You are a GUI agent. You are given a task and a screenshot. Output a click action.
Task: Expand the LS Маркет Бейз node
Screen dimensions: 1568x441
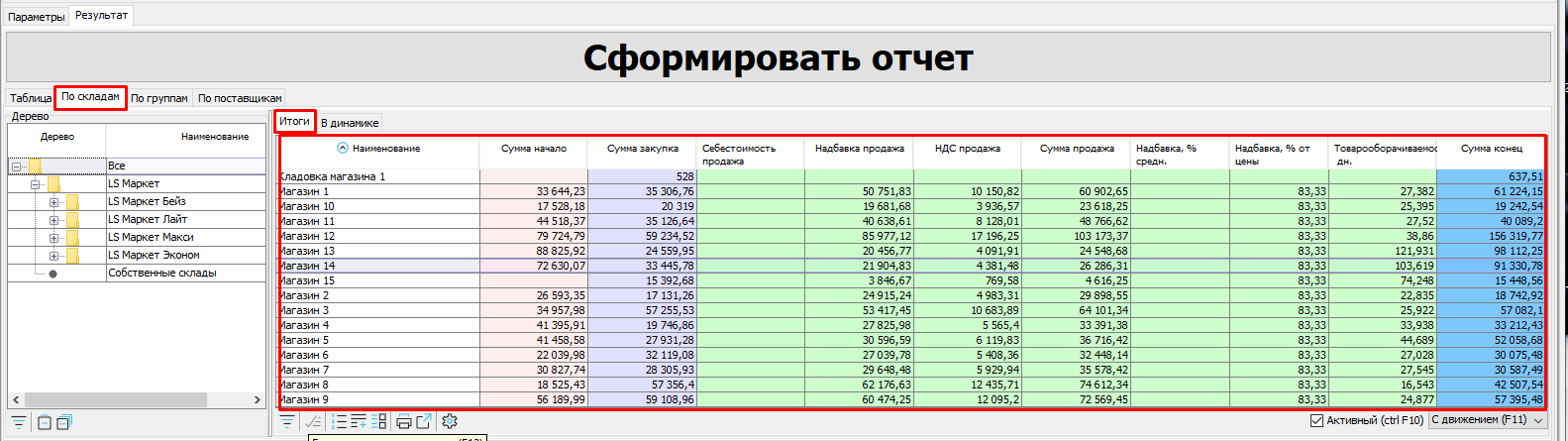[x=53, y=202]
